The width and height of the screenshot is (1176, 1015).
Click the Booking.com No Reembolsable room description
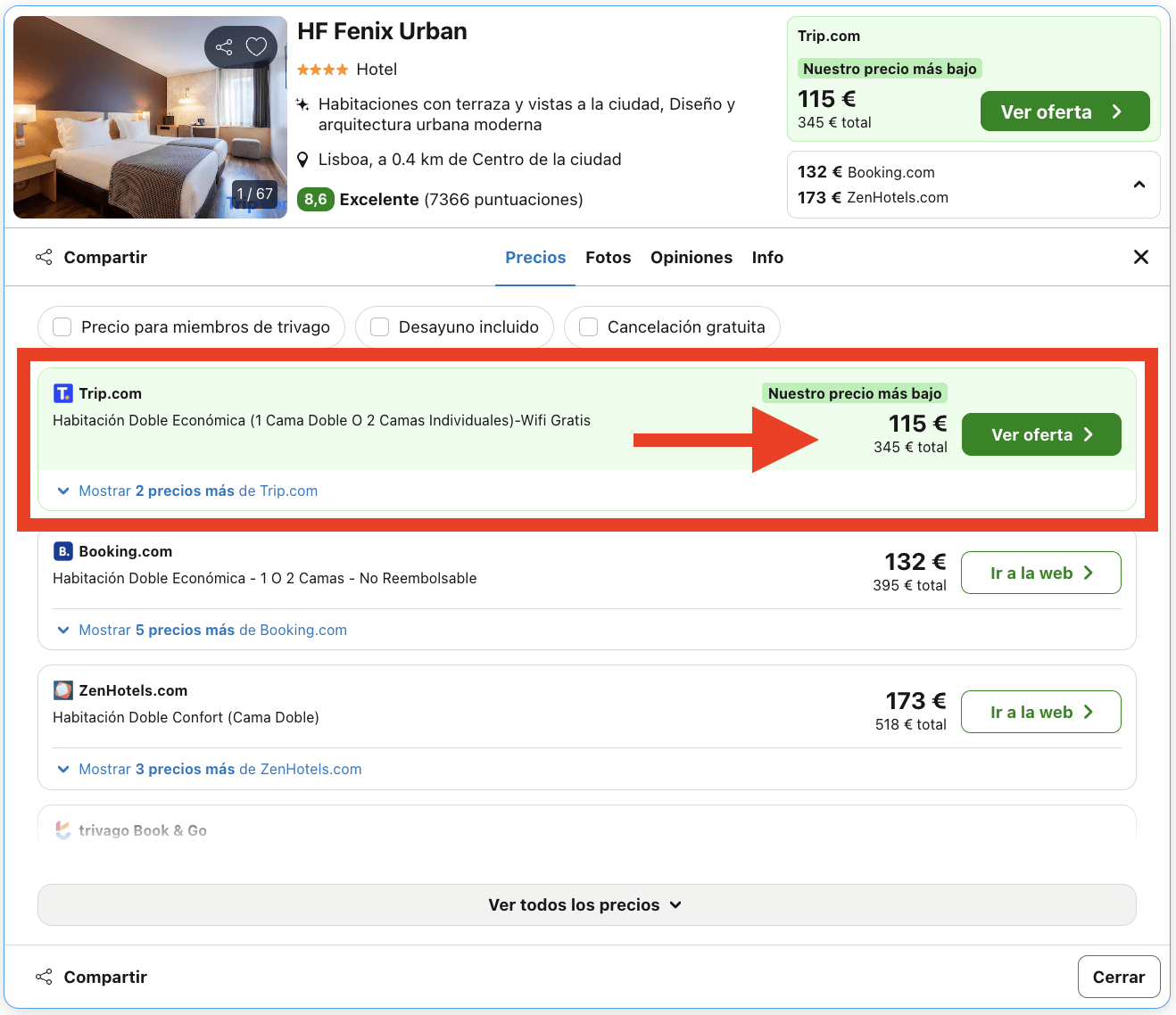(265, 578)
